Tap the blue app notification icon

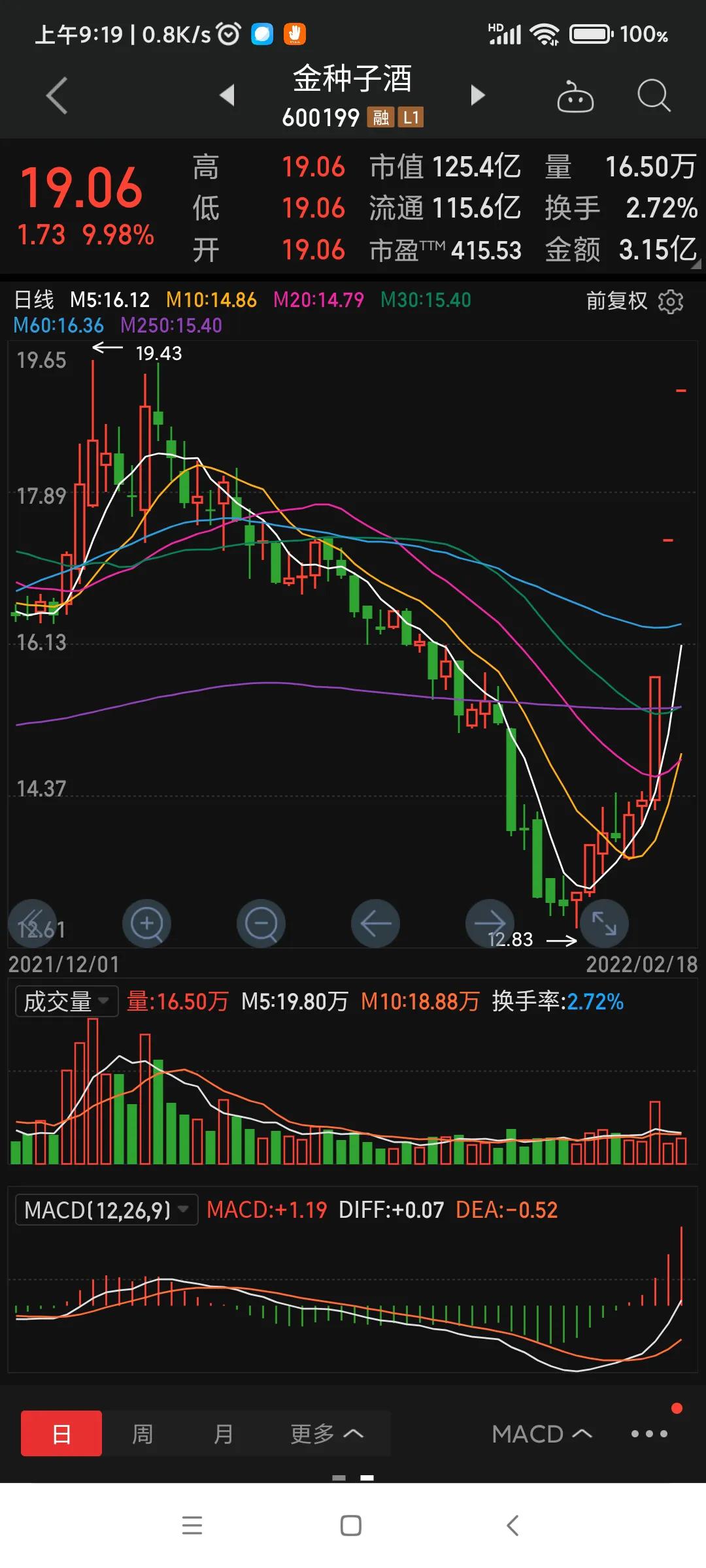click(x=262, y=34)
